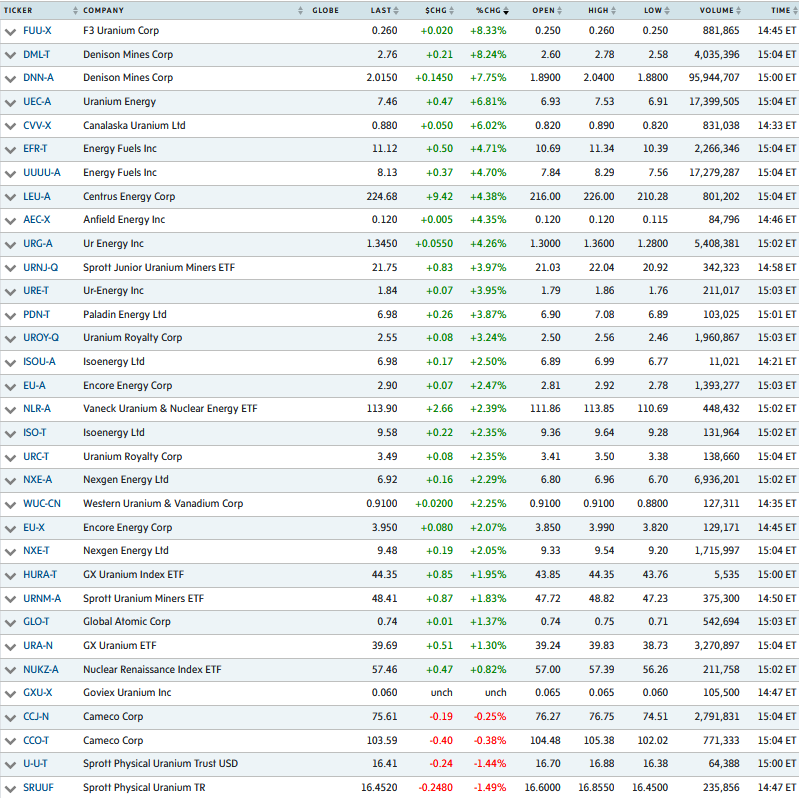Open the U-U-T ticker link

35,763
